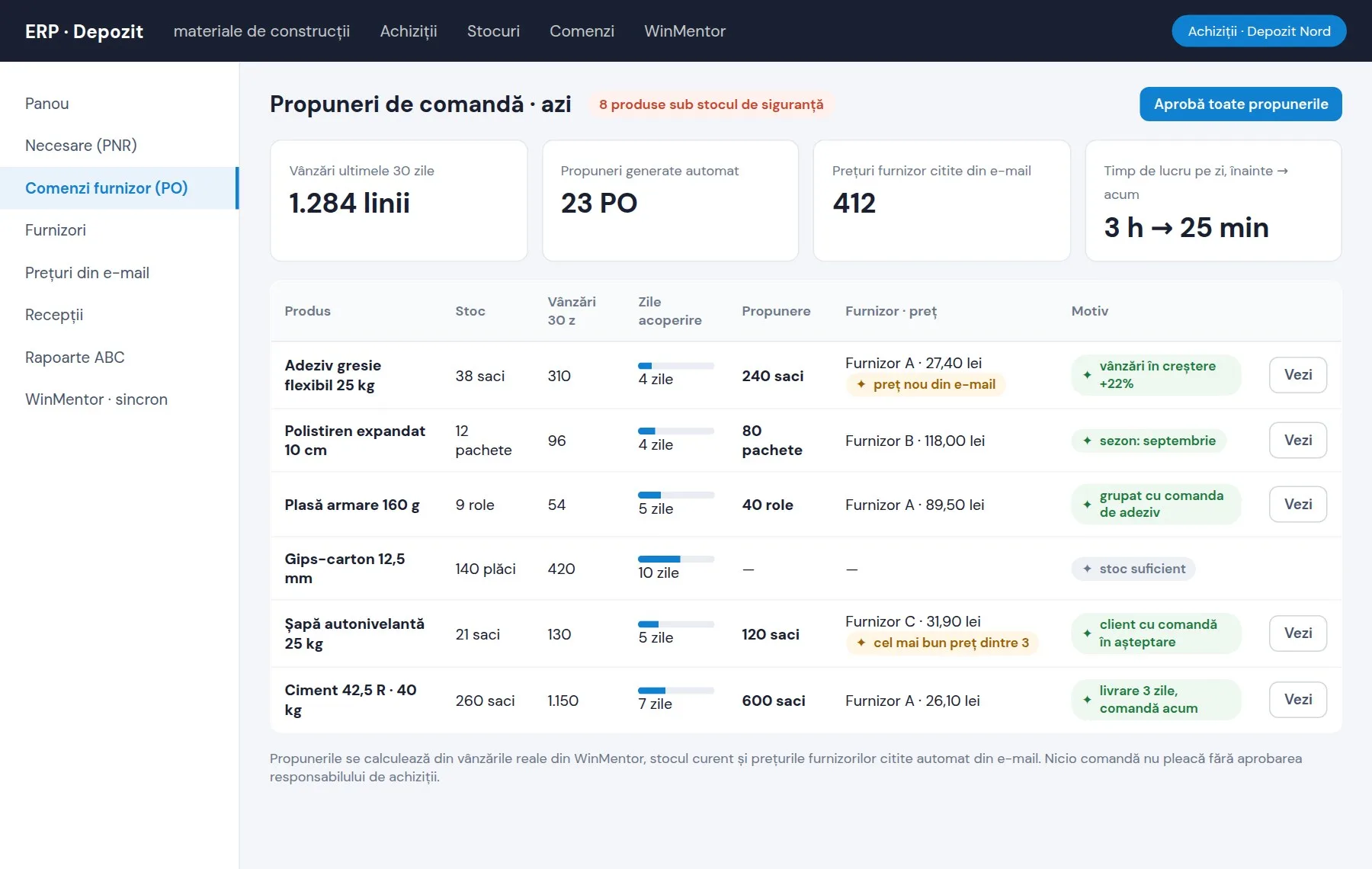This screenshot has width=1372, height=869.
Task: Click sparkle icon in 'stoc suficient' tag
Action: 1087,569
